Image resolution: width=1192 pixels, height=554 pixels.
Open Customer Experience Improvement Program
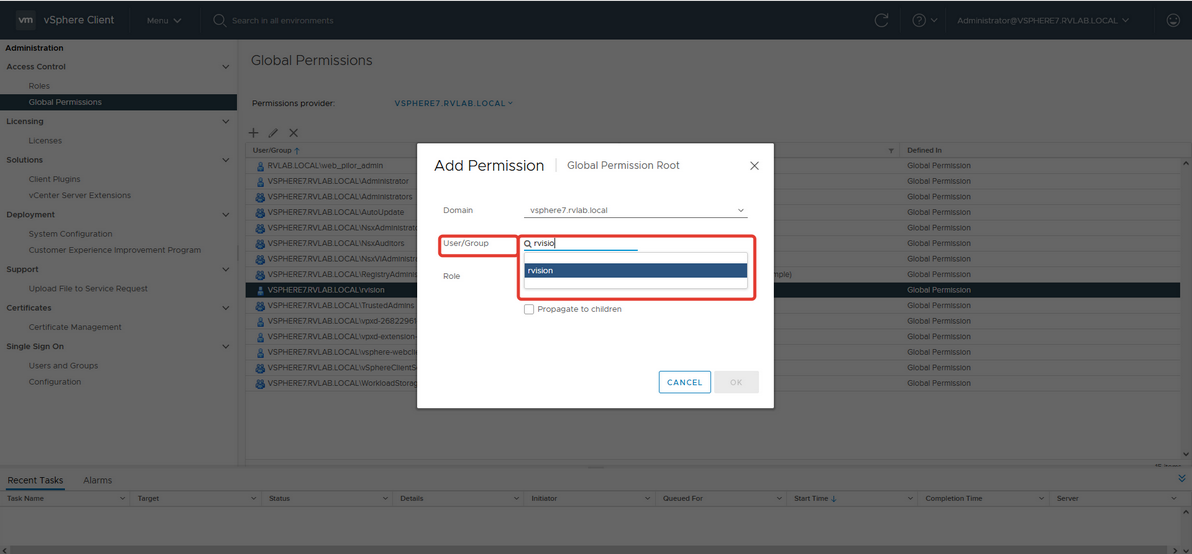[x=115, y=250]
